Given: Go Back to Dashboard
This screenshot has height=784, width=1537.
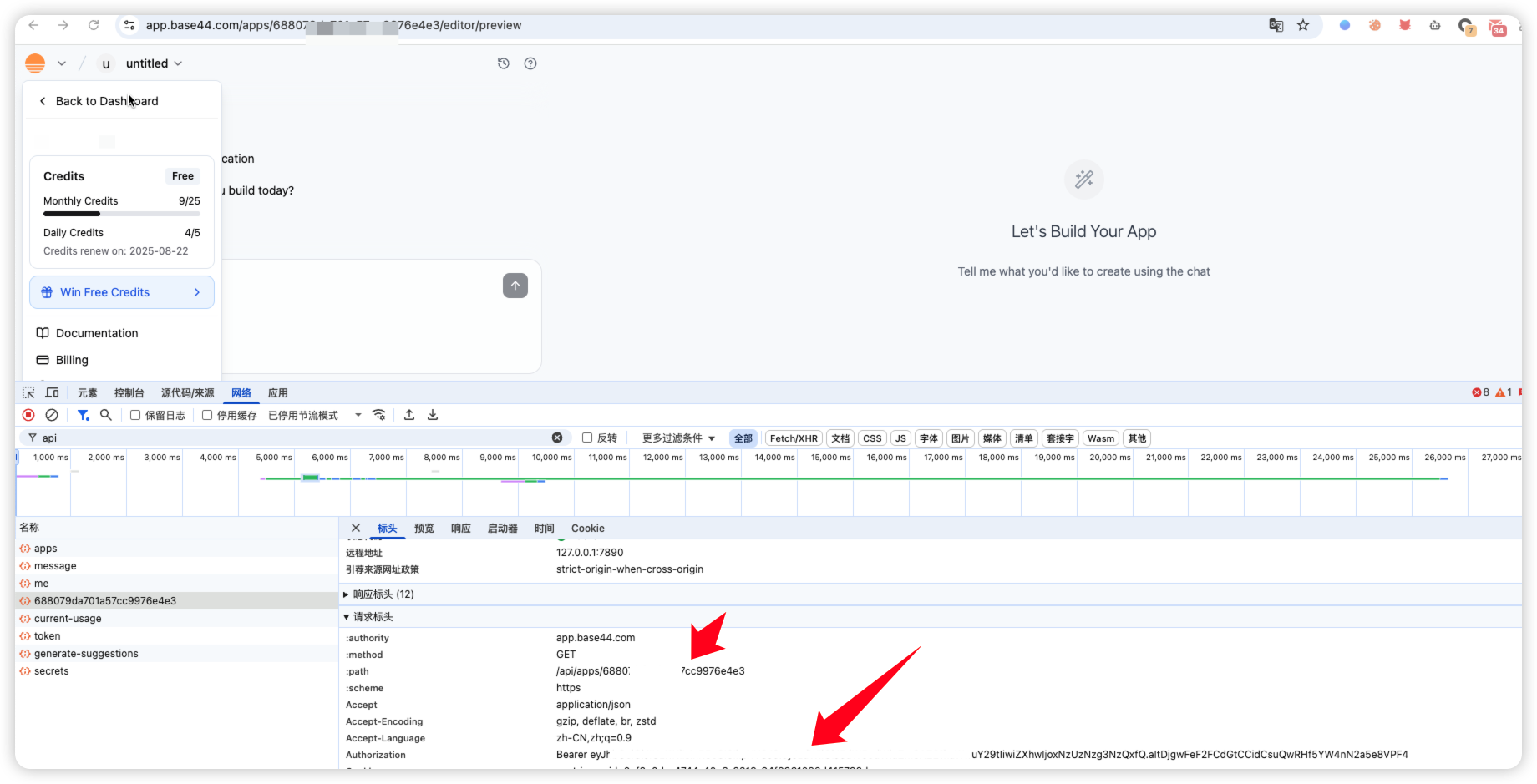Looking at the screenshot, I should [x=99, y=101].
